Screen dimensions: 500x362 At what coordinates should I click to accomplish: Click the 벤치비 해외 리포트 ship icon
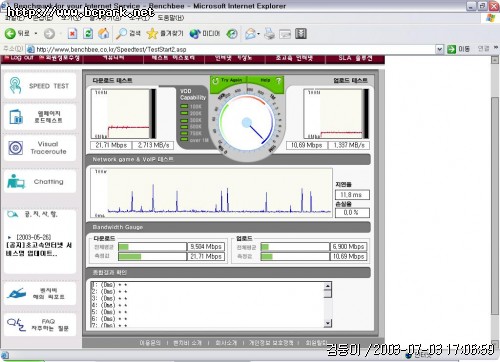(x=16, y=294)
